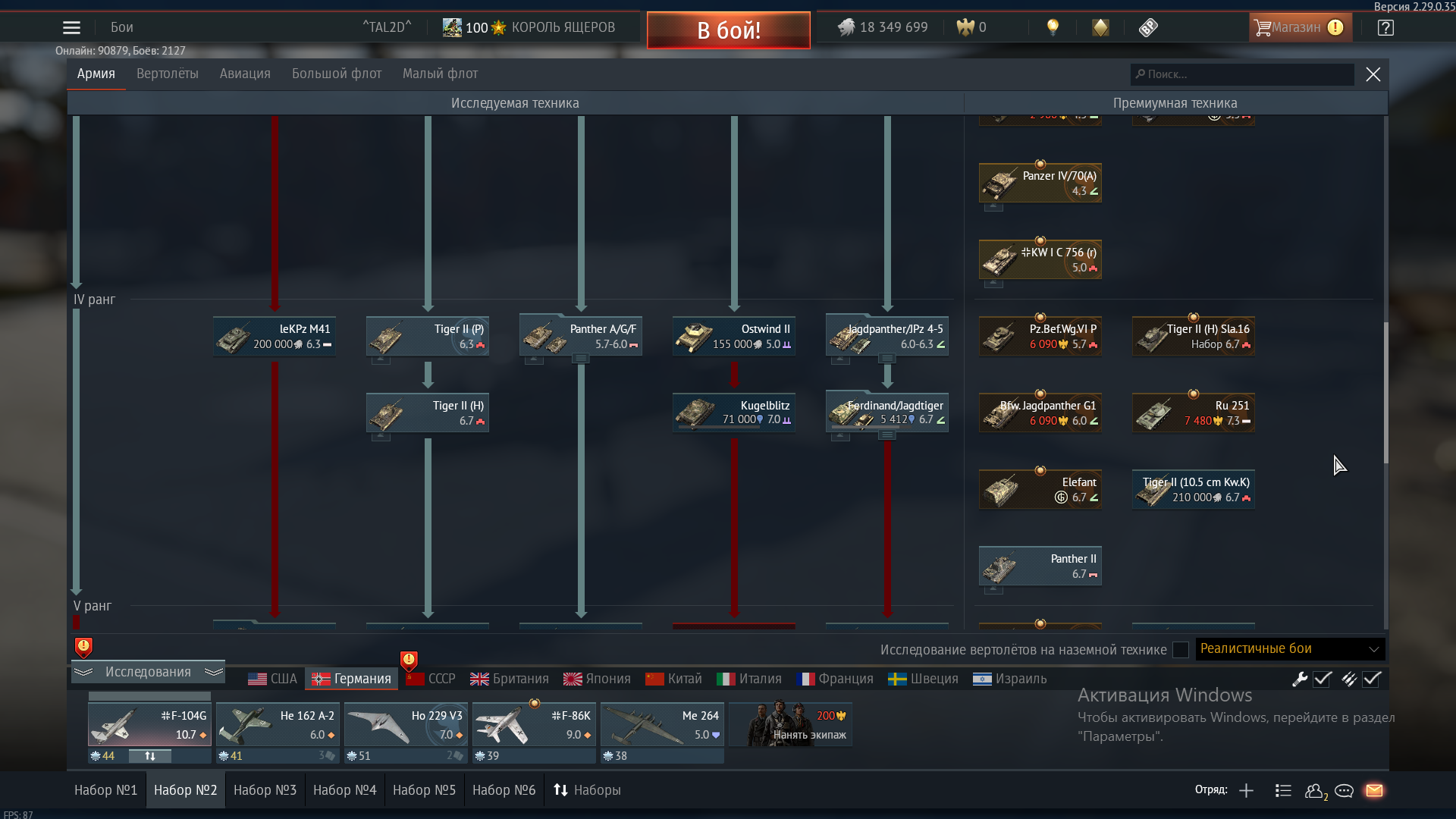Select the Elefant premium vehicle
The width and height of the screenshot is (1456, 819).
coord(1040,490)
